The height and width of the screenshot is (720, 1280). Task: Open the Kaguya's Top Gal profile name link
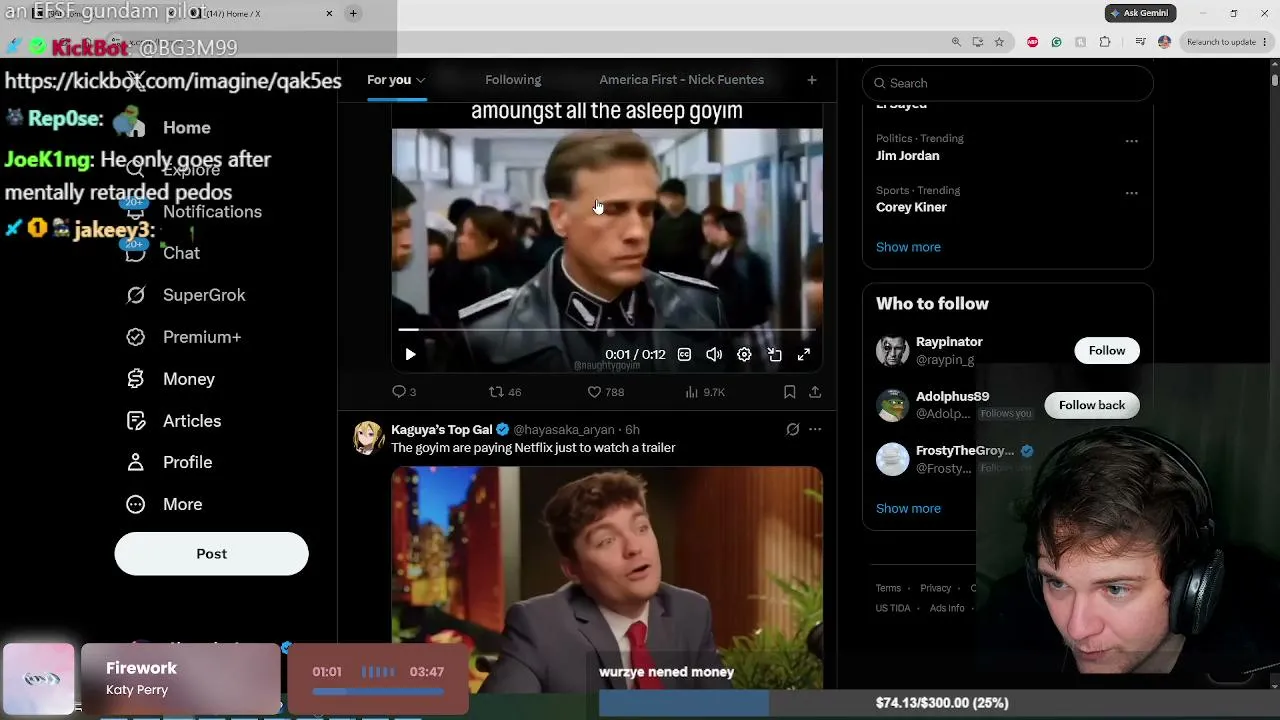pos(442,430)
